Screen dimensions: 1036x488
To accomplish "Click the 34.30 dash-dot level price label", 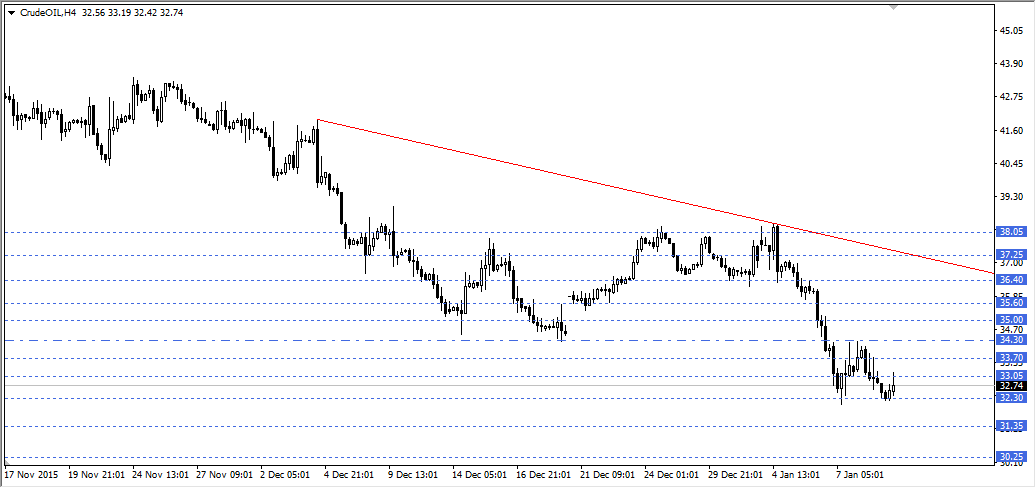I will coord(1011,340).
